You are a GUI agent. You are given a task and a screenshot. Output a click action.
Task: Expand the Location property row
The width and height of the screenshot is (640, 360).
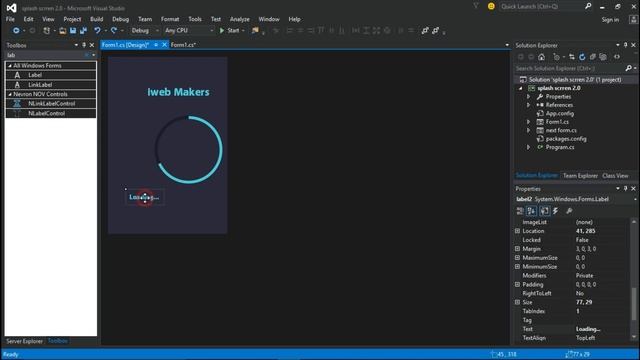tap(518, 231)
